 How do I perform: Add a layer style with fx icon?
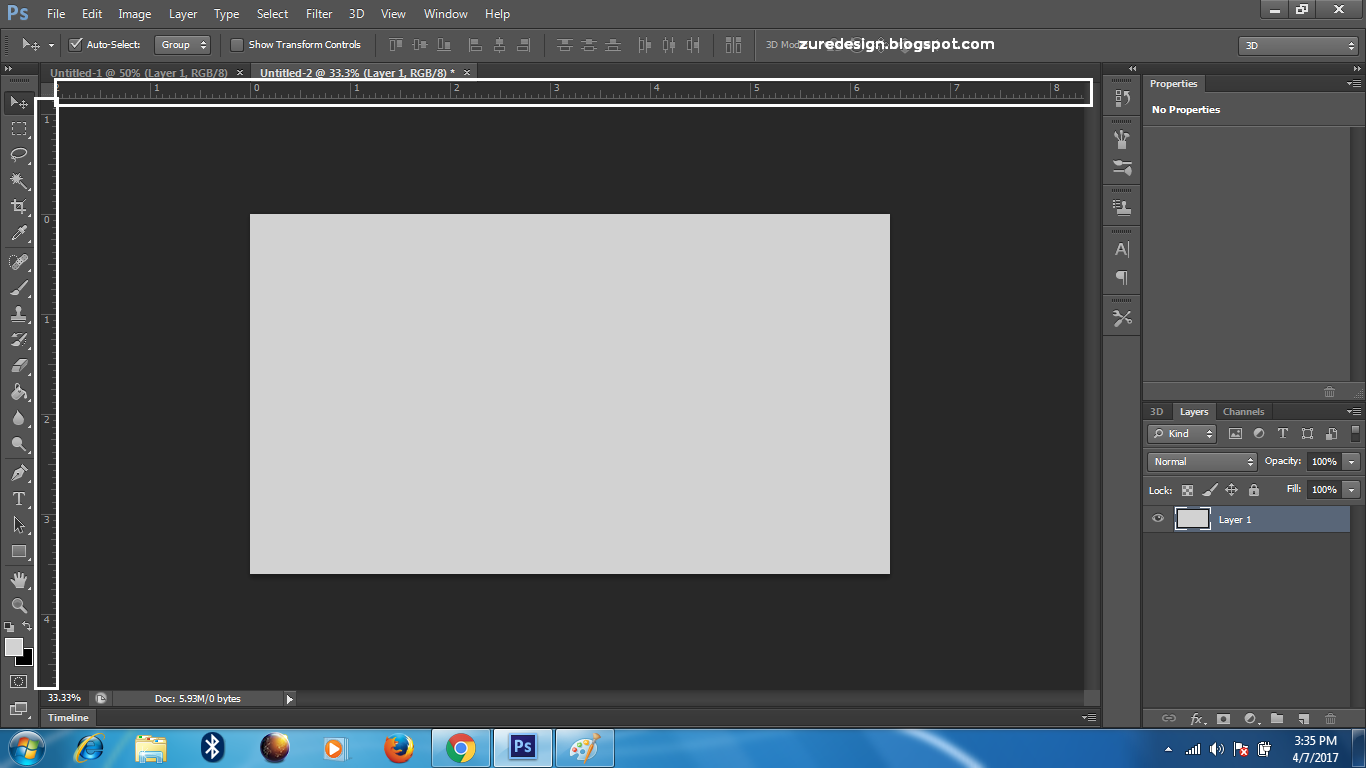coord(1196,718)
